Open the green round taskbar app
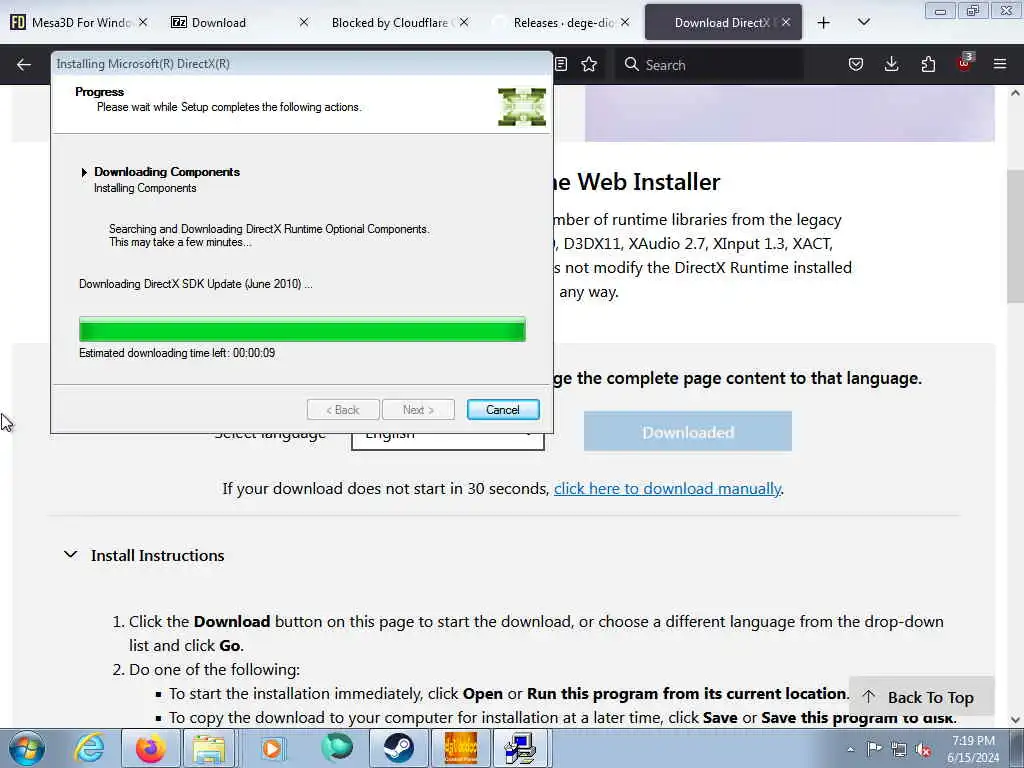The image size is (1024, 768). click(x=336, y=748)
